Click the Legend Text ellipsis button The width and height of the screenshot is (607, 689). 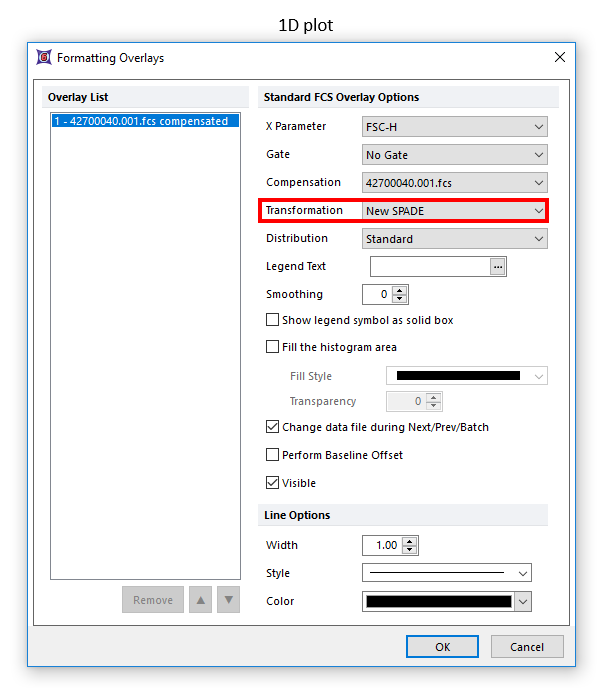(498, 267)
